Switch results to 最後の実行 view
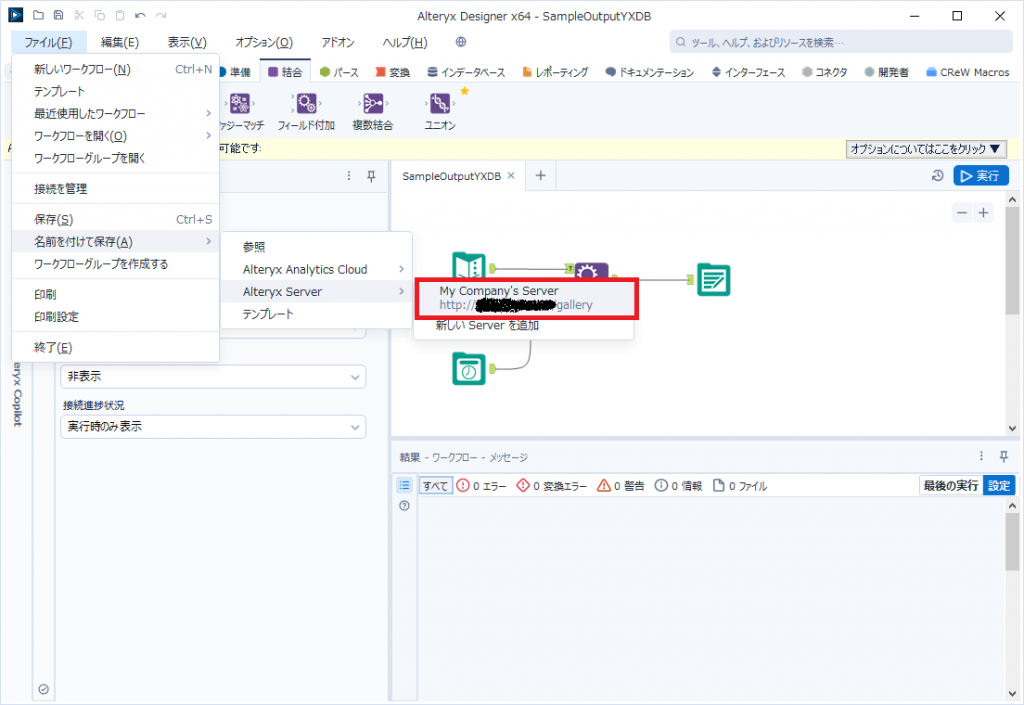This screenshot has width=1024, height=705. [950, 486]
